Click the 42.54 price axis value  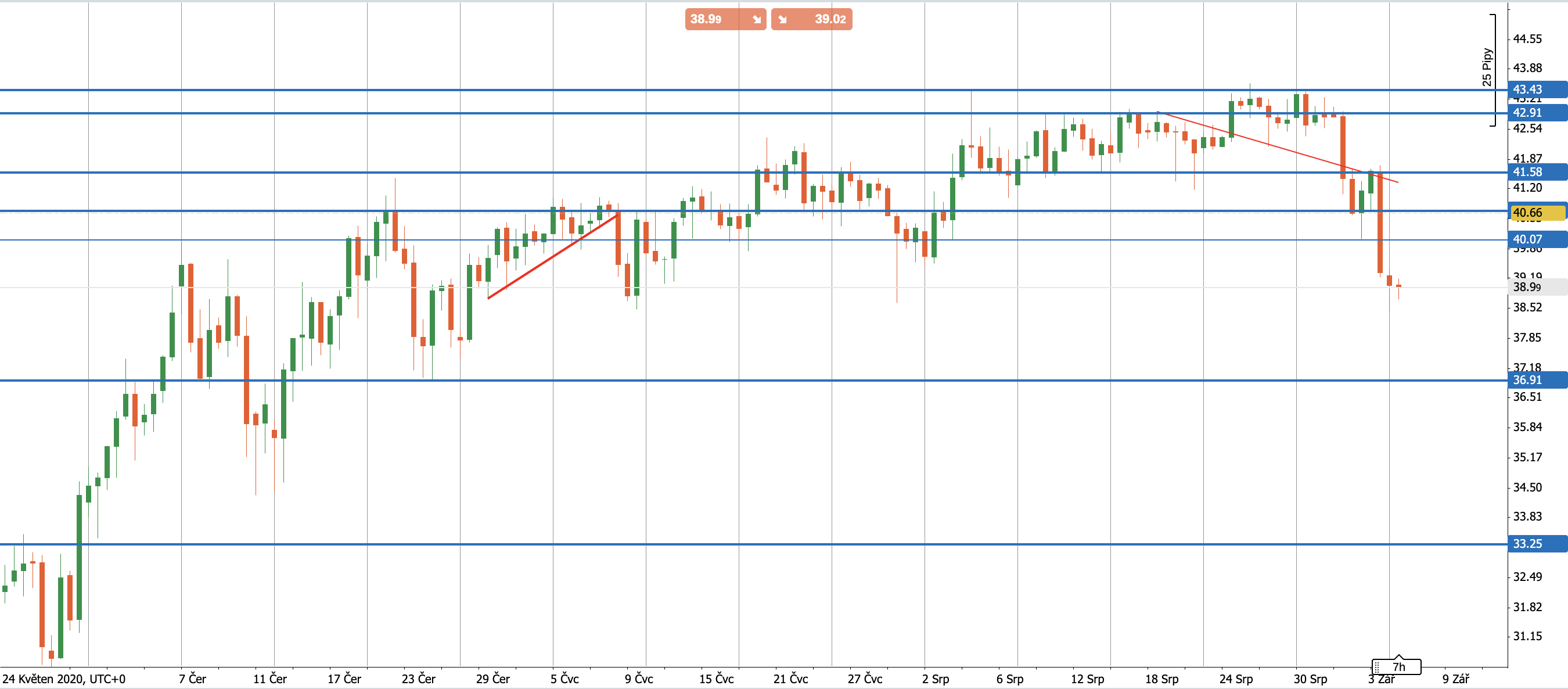click(1527, 128)
